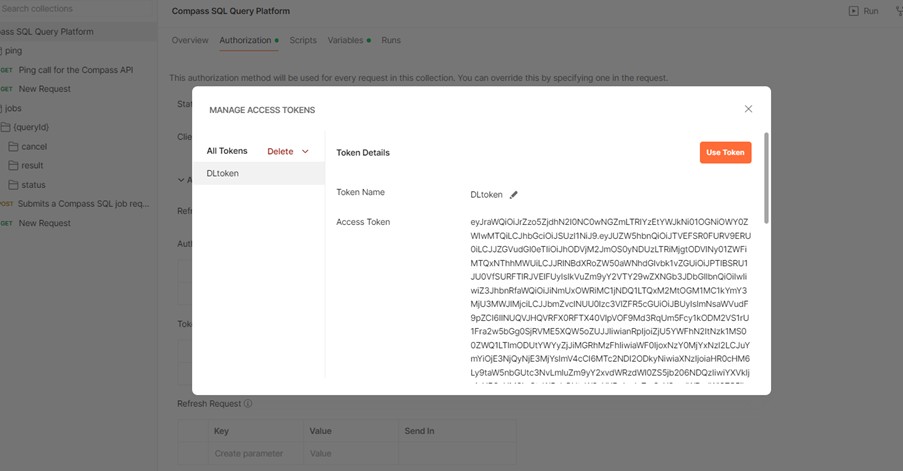
Task: Open Ping call for the Compass API request
Action: (75, 70)
